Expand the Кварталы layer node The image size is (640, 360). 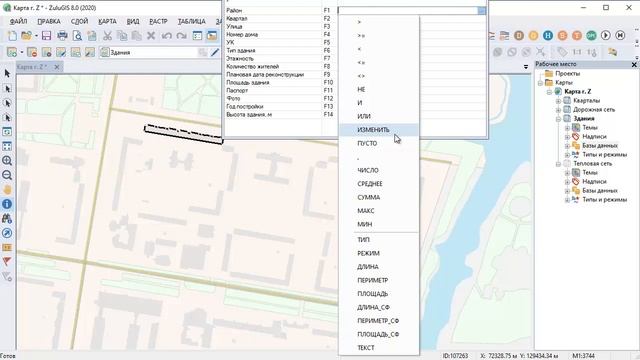[x=558, y=101]
